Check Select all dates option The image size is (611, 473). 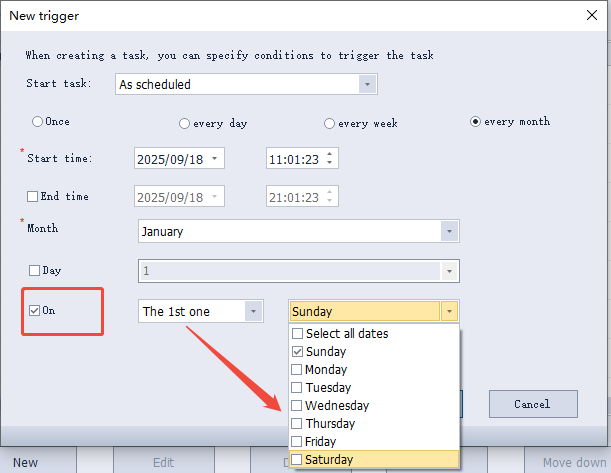point(297,334)
